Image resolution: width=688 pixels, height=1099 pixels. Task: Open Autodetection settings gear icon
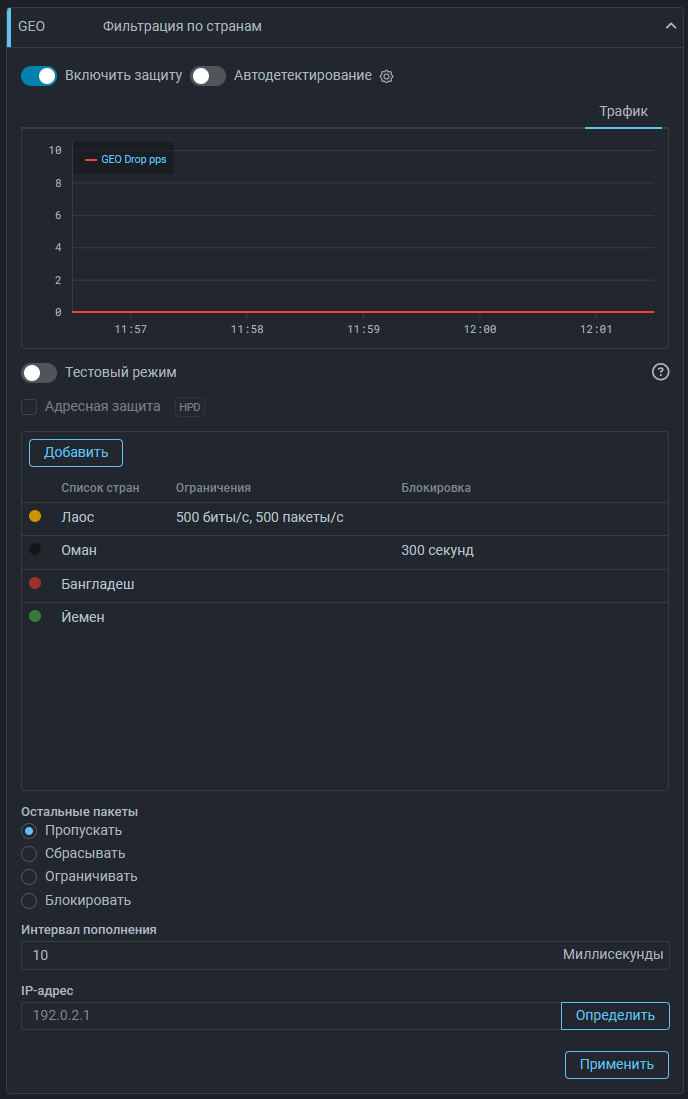click(x=387, y=76)
